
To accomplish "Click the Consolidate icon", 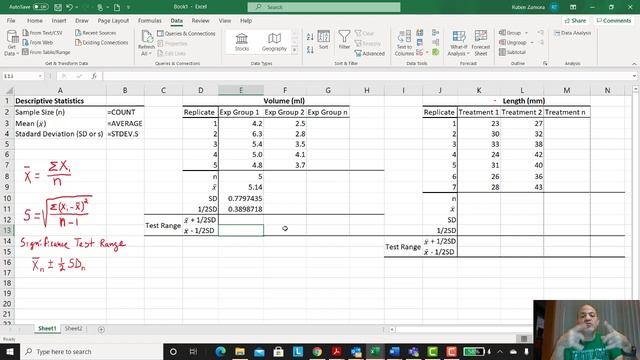I will point(436,33).
